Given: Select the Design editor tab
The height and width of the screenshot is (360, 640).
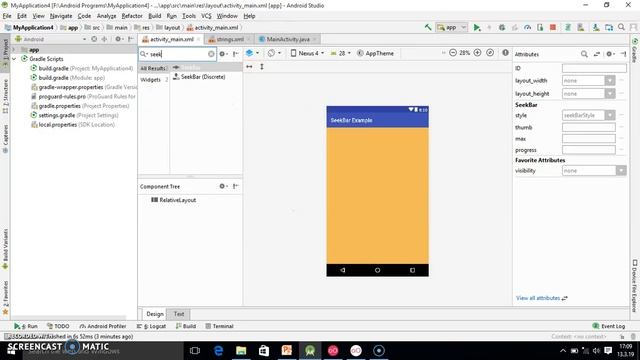Looking at the screenshot, I should 155,314.
